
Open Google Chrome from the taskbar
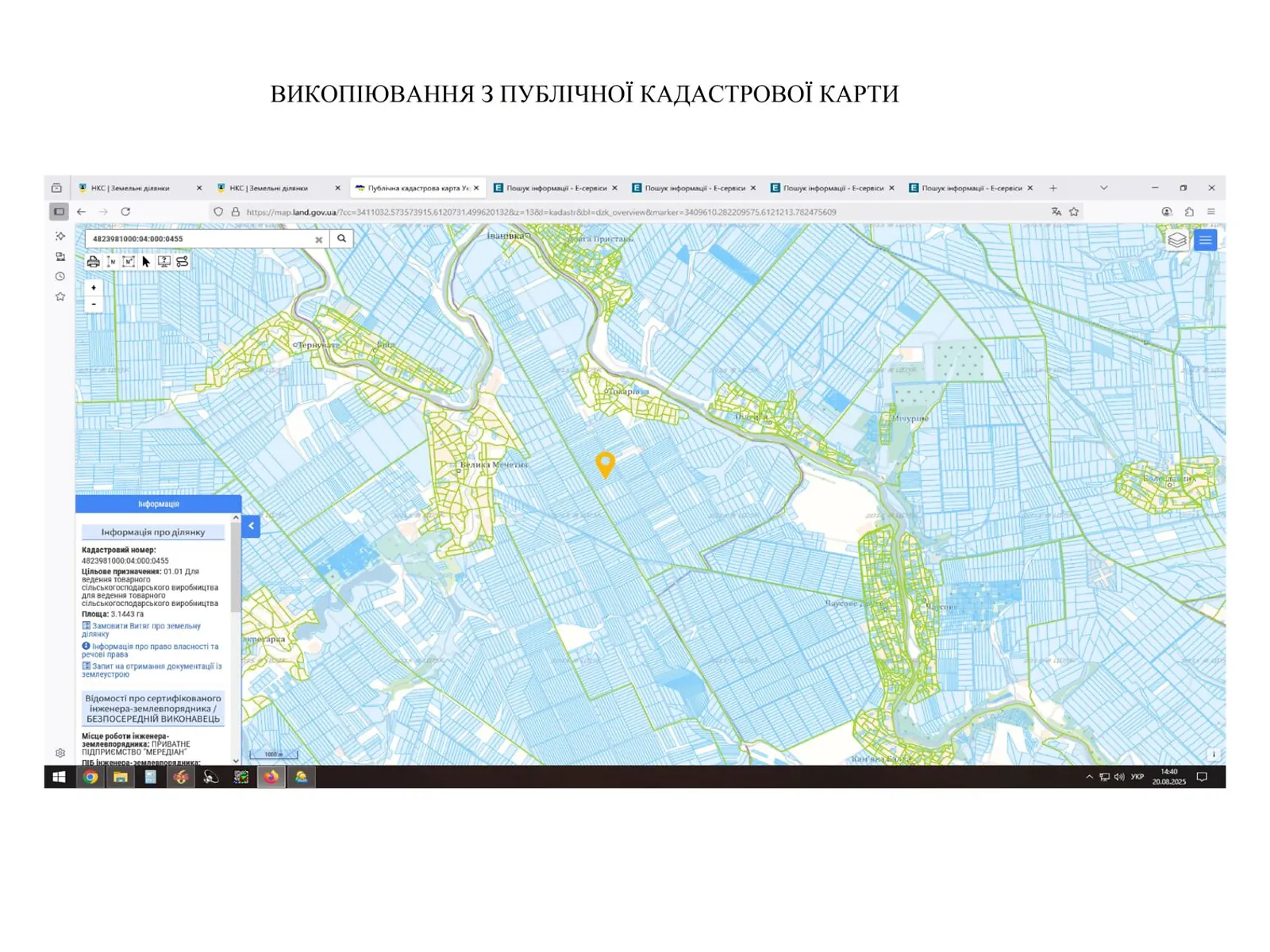pyautogui.click(x=90, y=777)
